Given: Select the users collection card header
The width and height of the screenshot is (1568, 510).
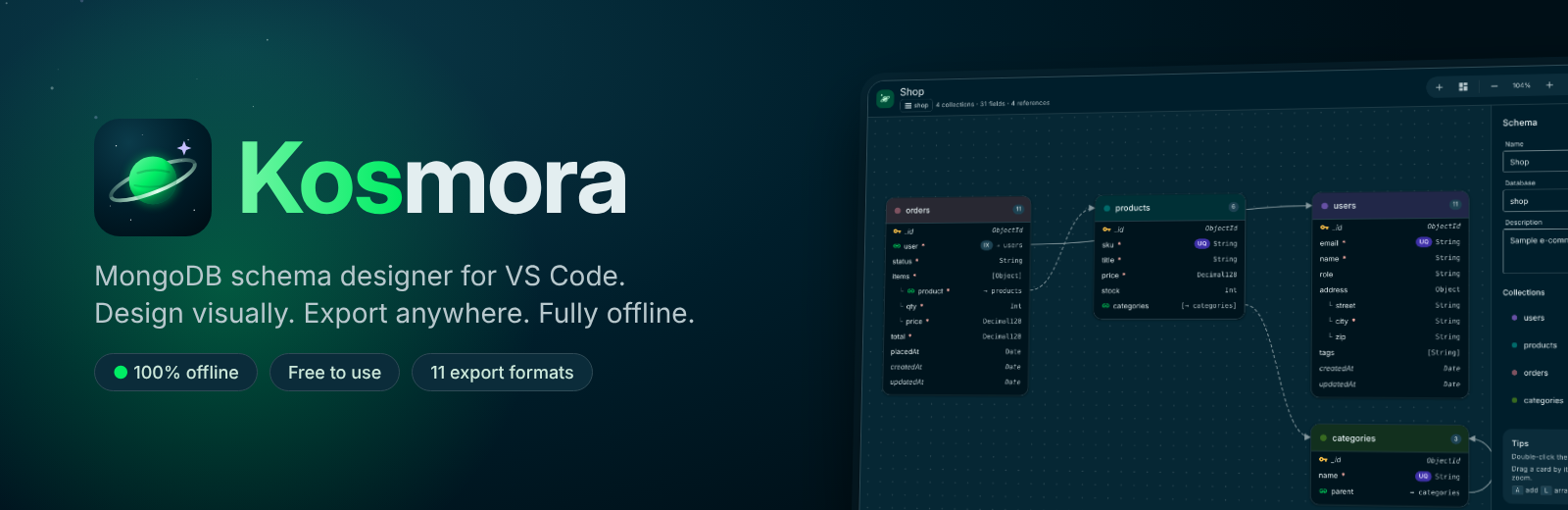Looking at the screenshot, I should [x=1390, y=205].
